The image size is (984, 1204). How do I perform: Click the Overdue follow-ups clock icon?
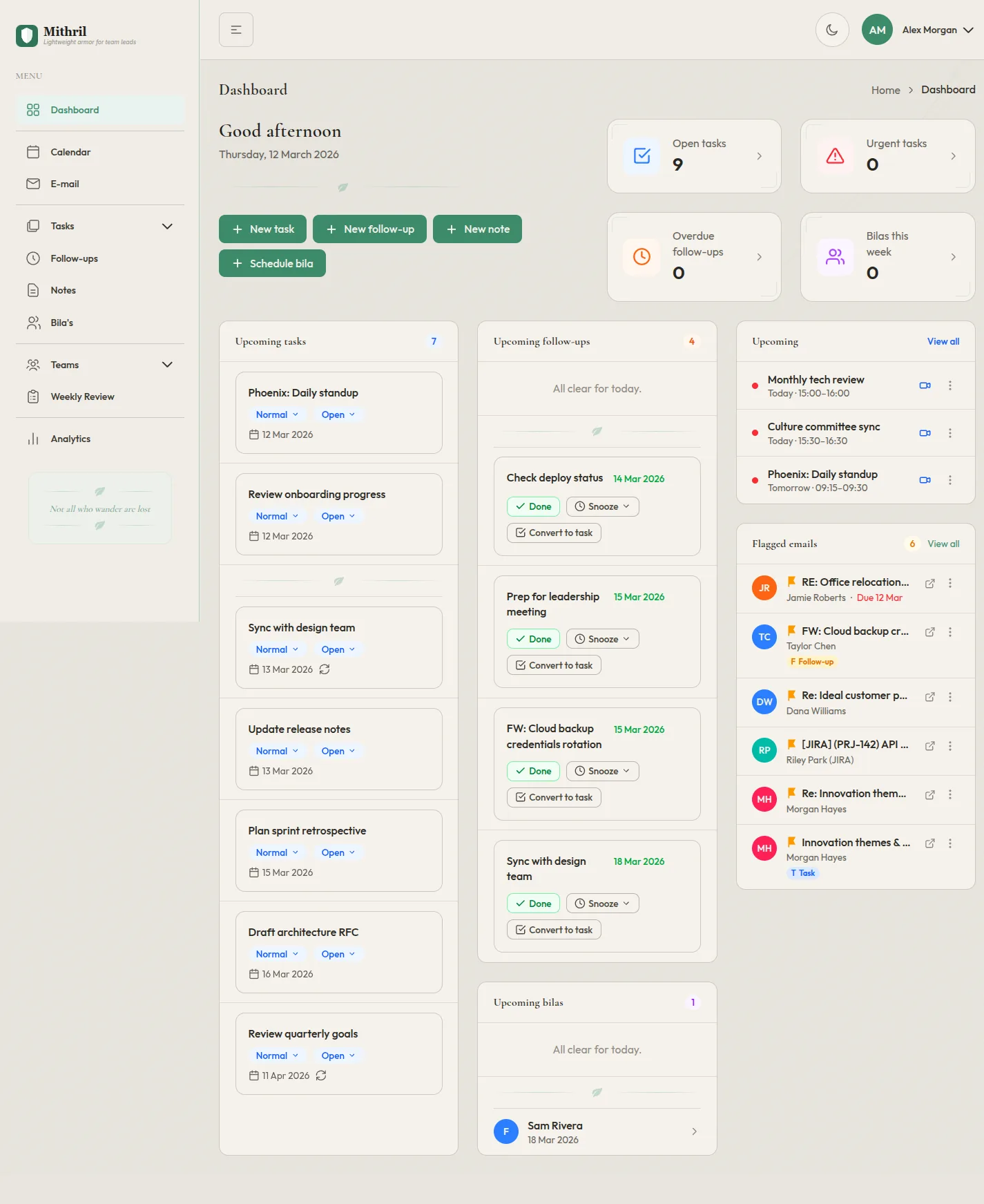point(641,256)
